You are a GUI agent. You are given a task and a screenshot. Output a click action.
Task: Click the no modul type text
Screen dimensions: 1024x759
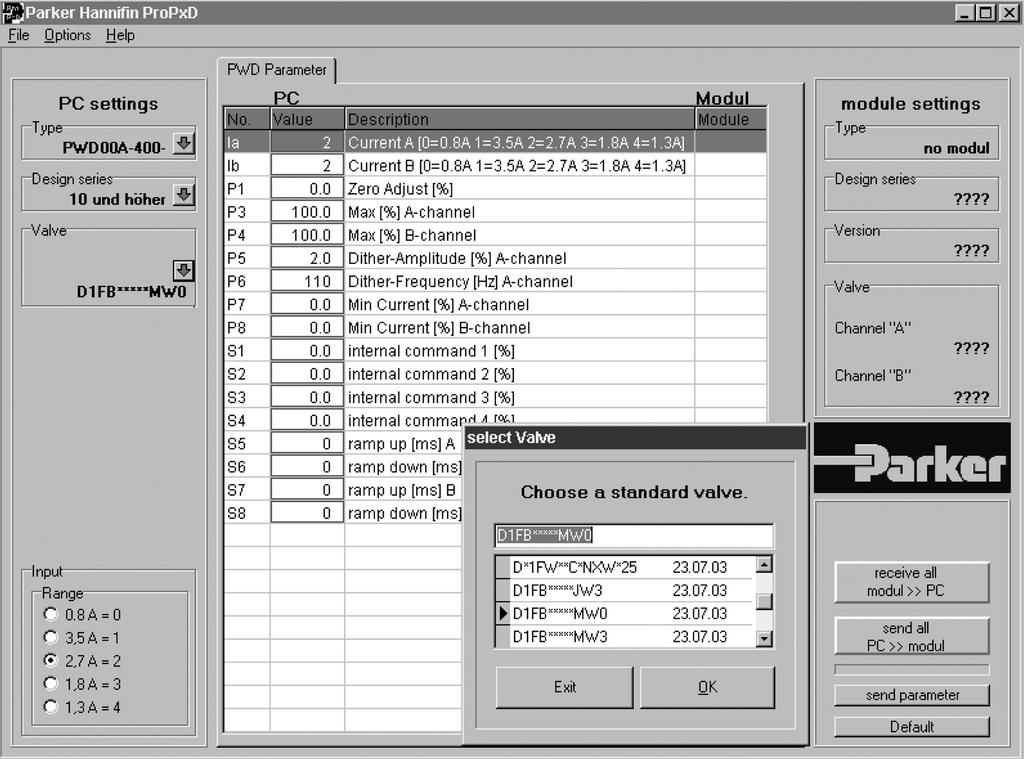coord(956,148)
